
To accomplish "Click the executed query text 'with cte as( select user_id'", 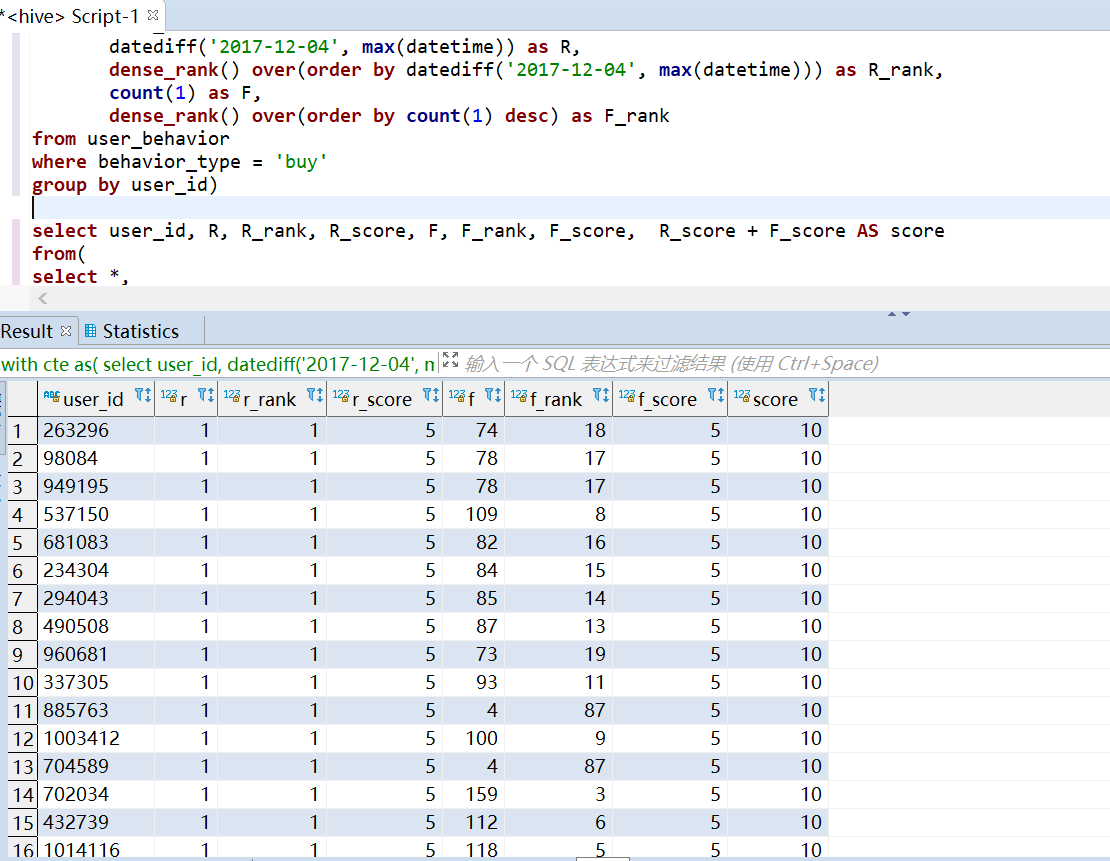I will 217,364.
